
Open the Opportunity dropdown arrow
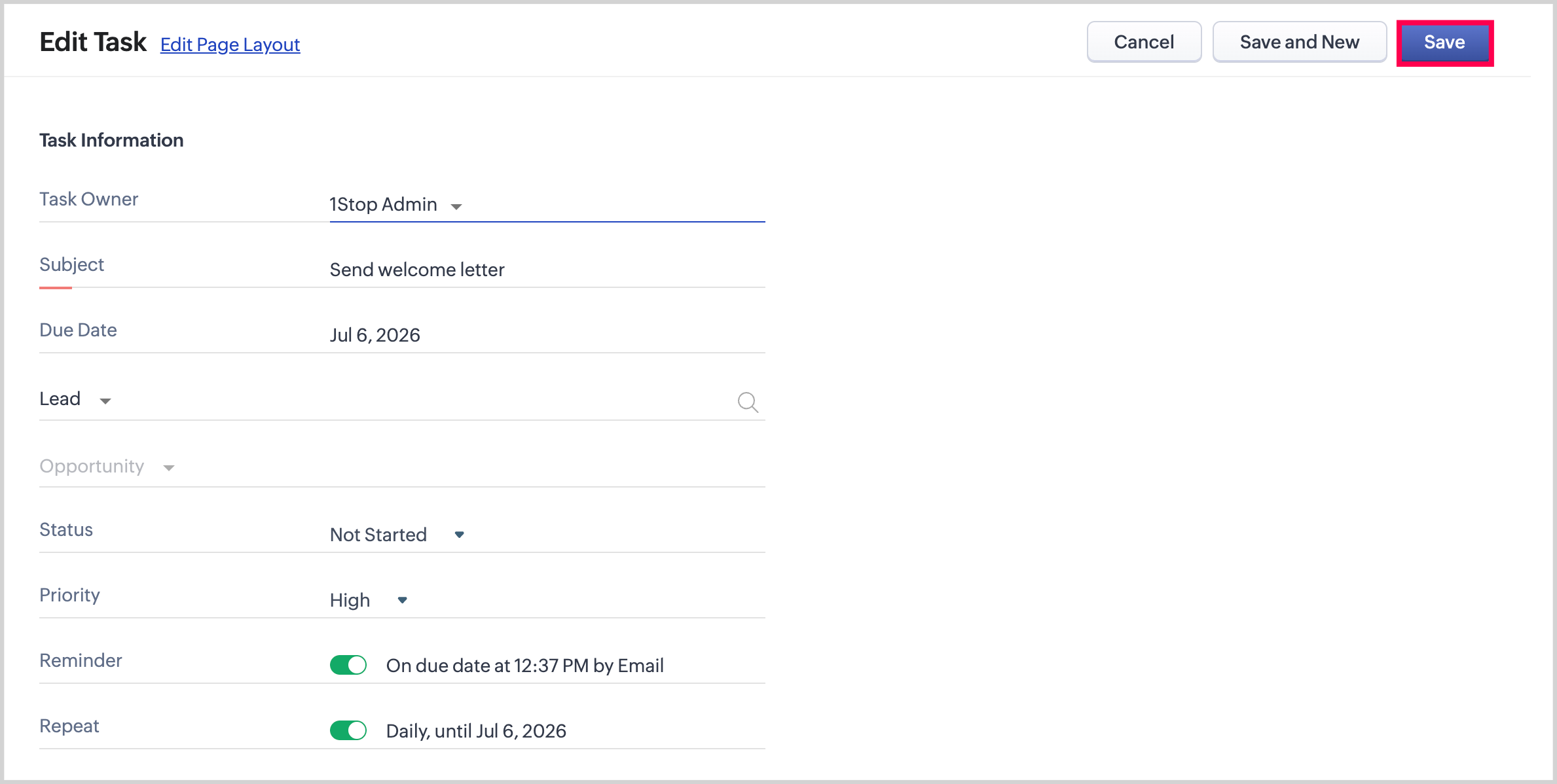169,467
